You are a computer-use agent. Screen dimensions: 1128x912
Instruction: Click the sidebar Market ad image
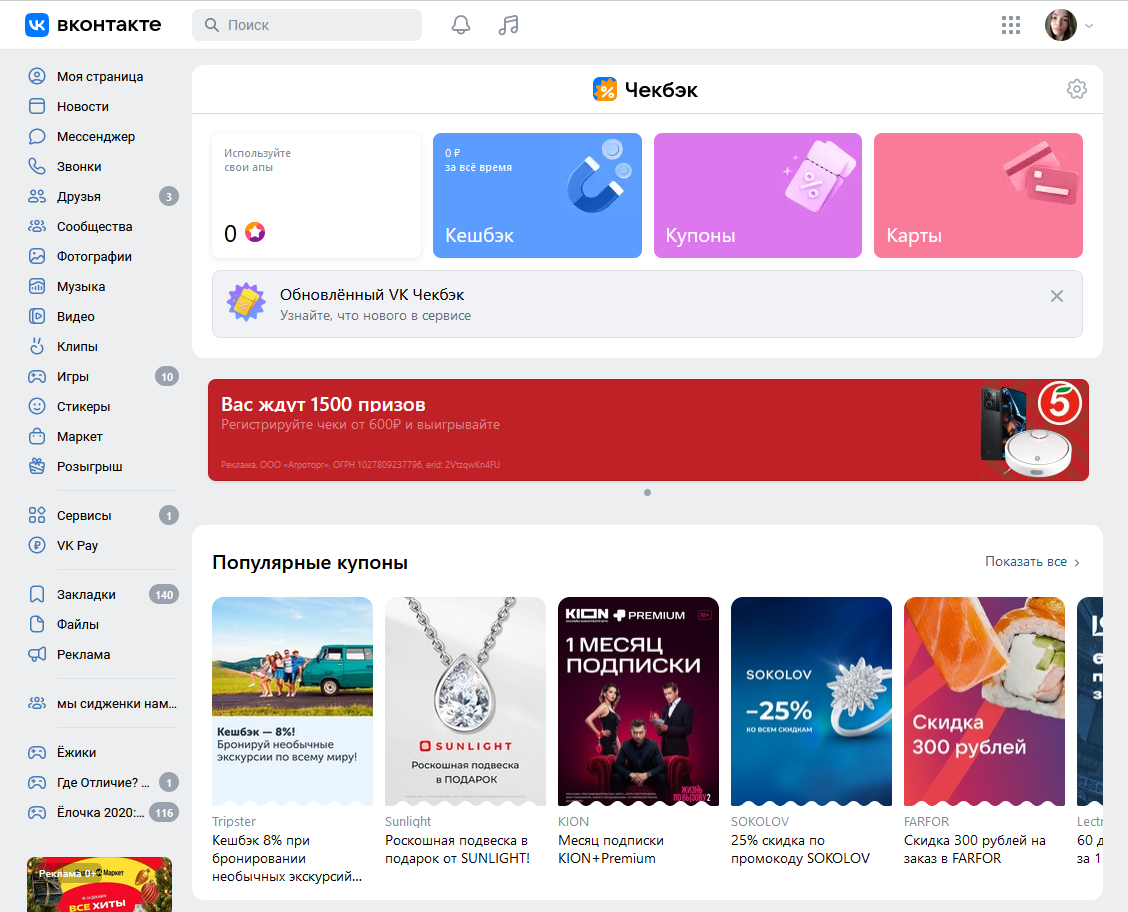(x=99, y=885)
